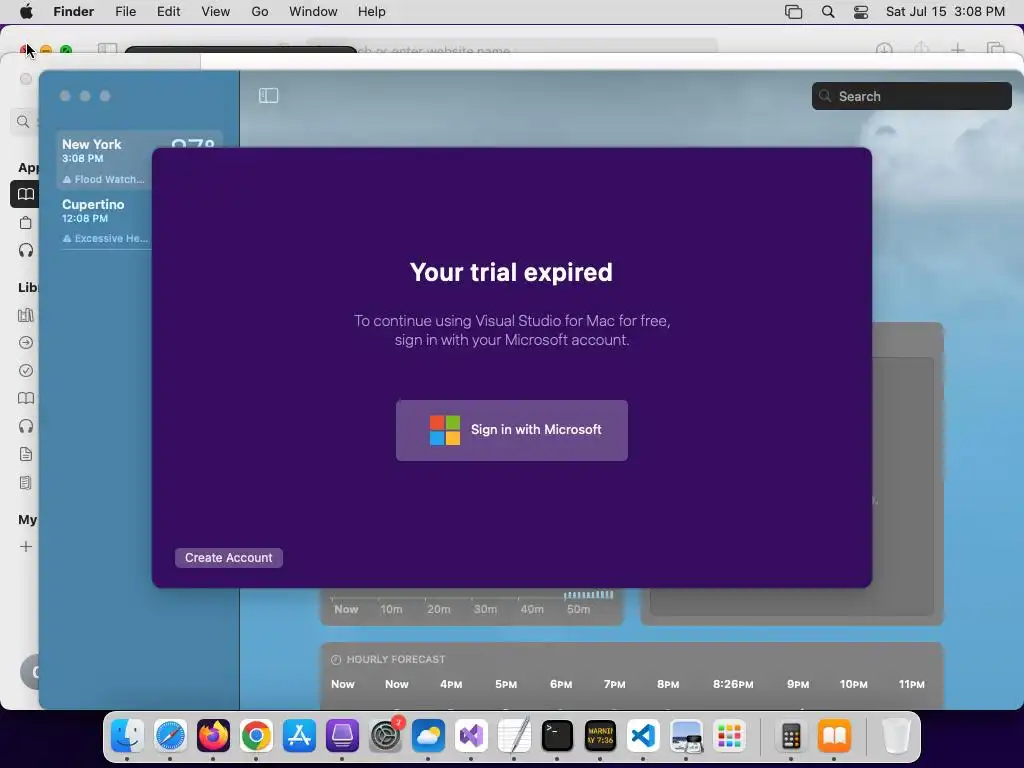Open Apple Configurator from the Dock
The height and width of the screenshot is (768, 1024).
(x=342, y=736)
